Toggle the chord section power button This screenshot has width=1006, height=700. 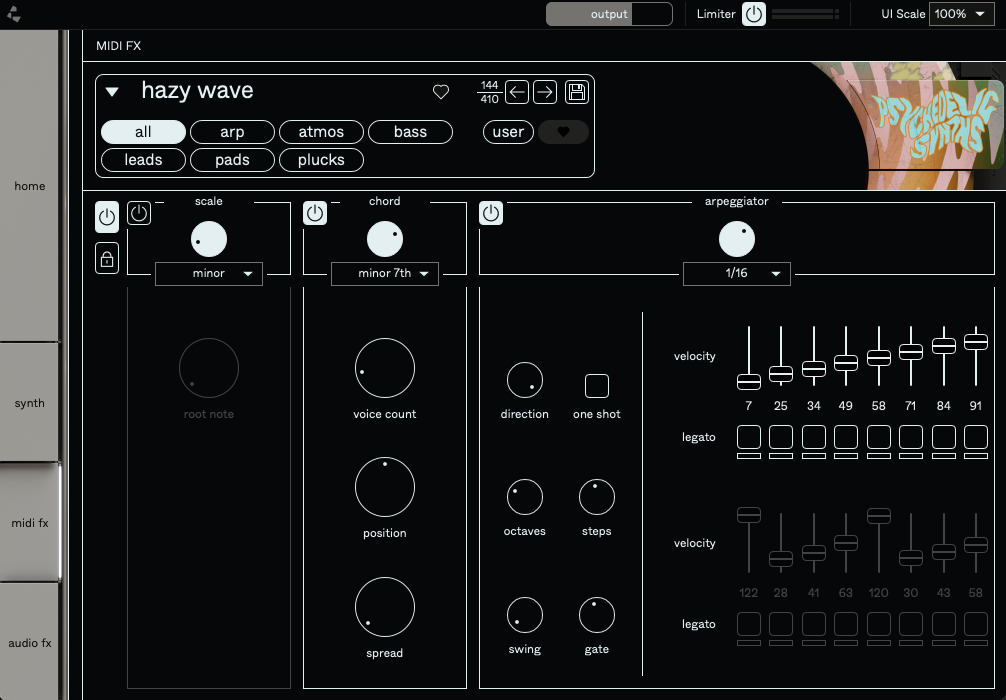315,213
